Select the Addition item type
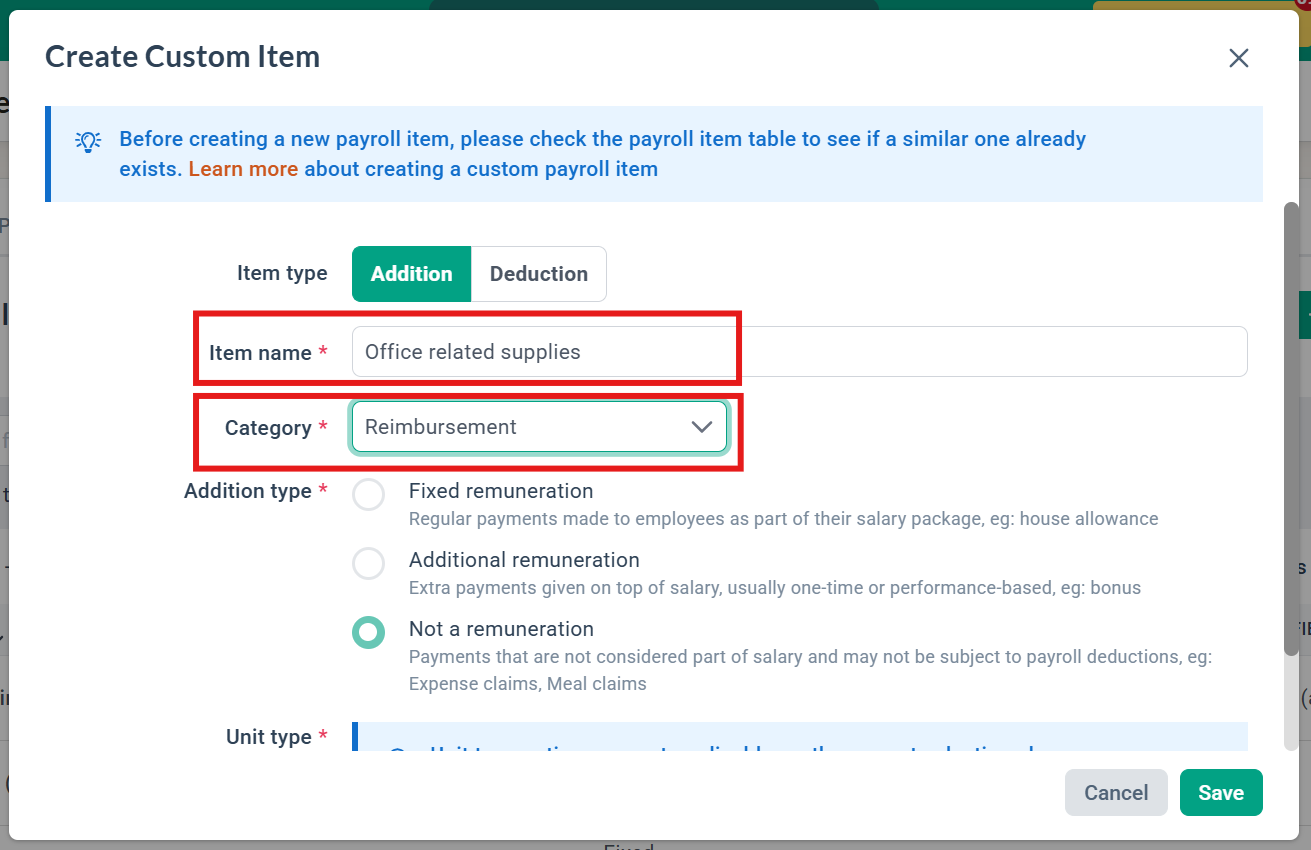This screenshot has width=1311, height=850. coord(411,274)
